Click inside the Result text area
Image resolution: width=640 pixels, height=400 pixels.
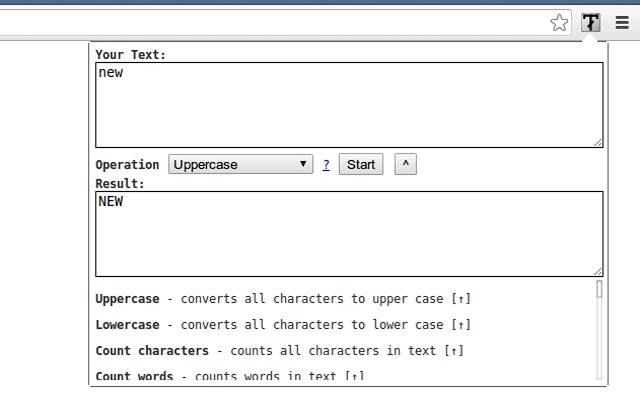point(349,234)
